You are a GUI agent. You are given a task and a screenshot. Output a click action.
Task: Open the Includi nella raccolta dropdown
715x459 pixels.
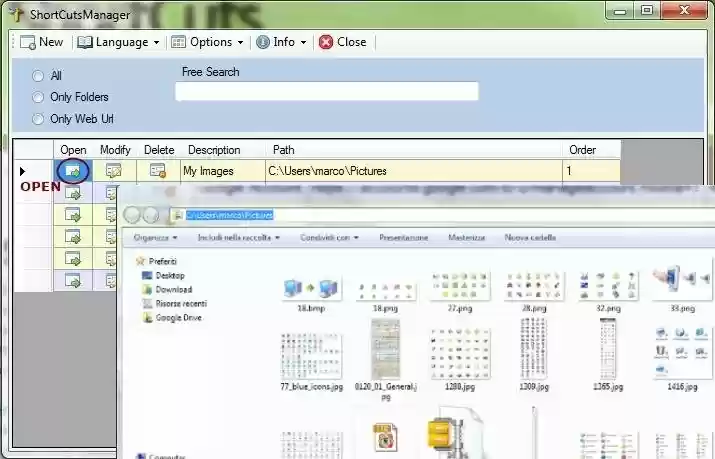[239, 237]
